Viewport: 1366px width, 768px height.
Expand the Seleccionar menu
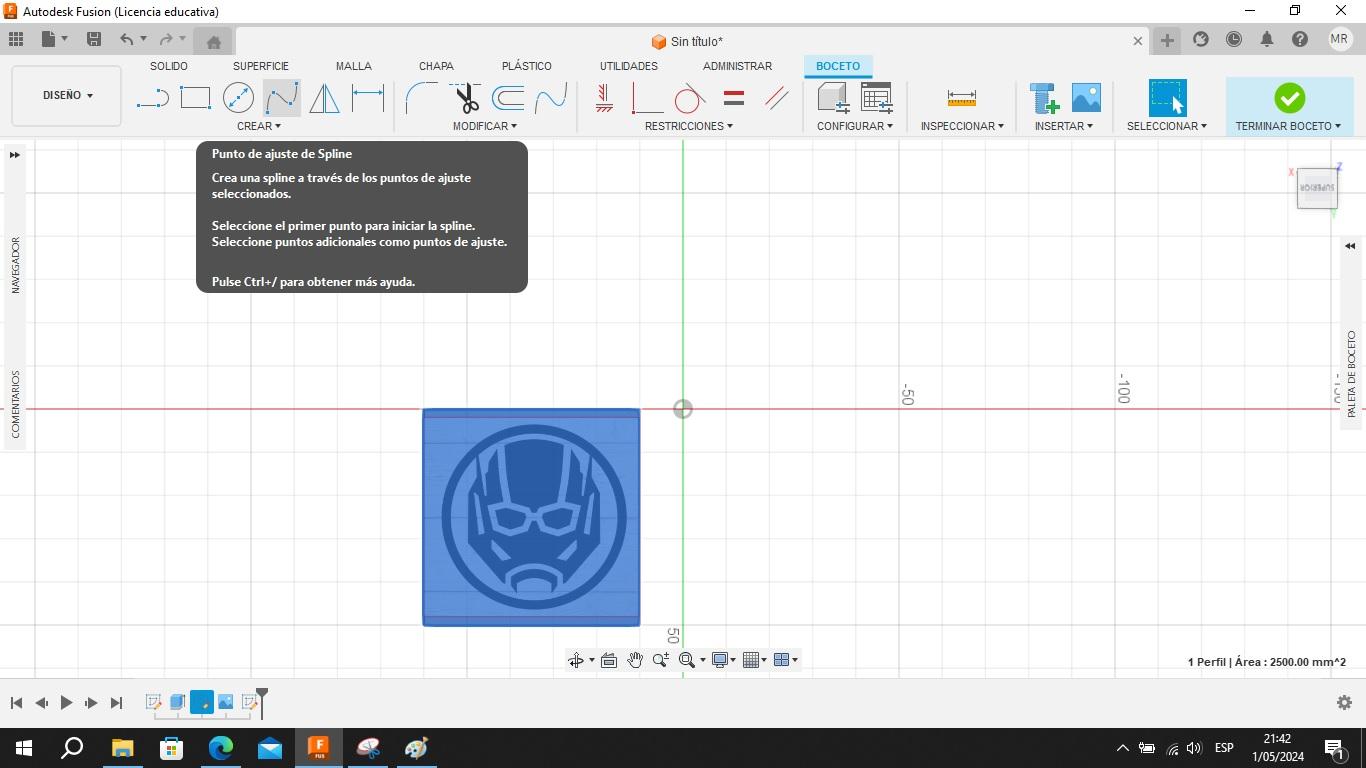[1167, 126]
